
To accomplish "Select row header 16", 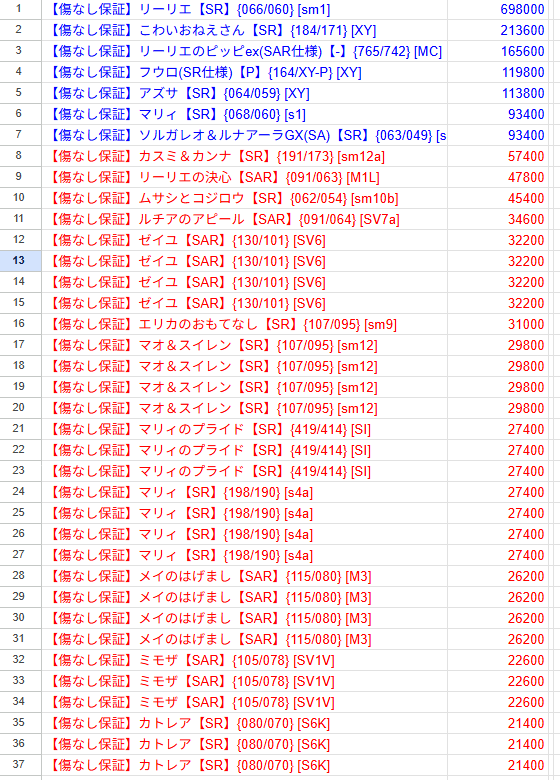I will pos(20,324).
